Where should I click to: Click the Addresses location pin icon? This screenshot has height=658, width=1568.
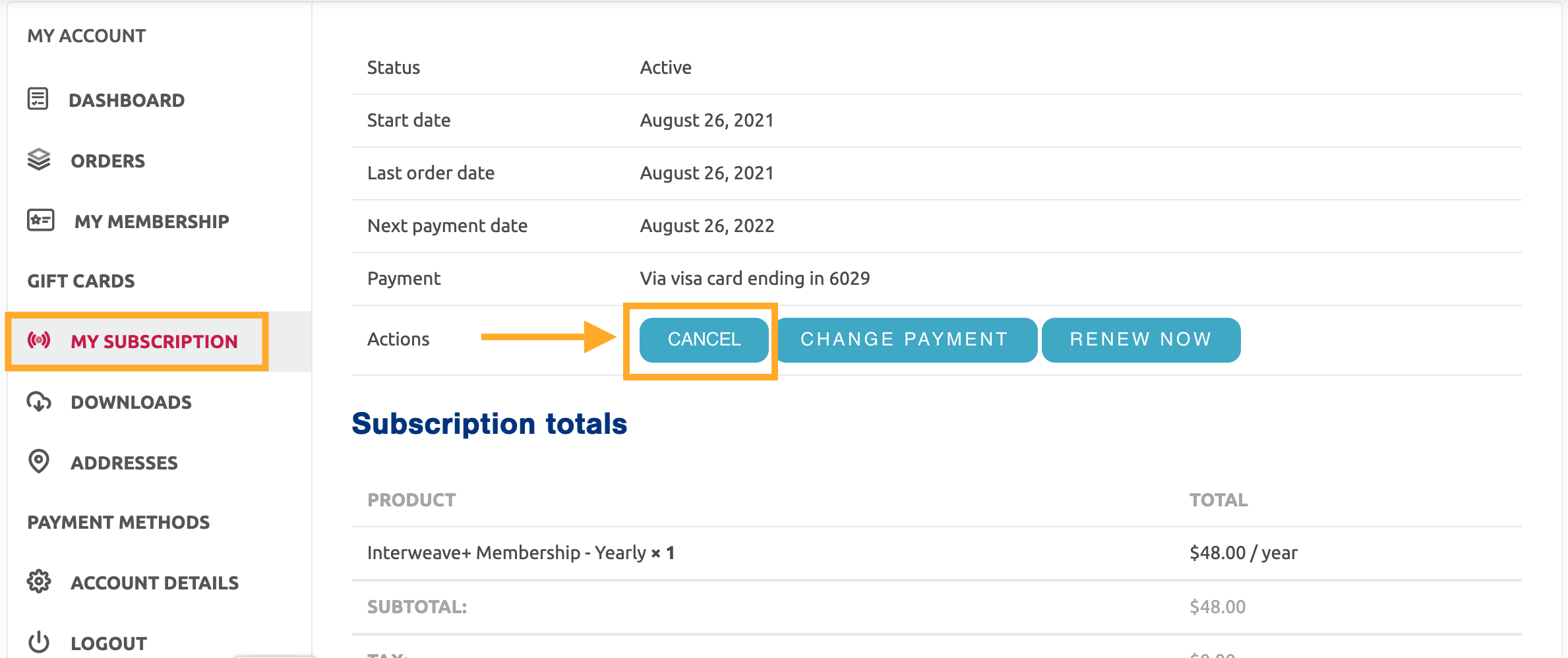[39, 462]
